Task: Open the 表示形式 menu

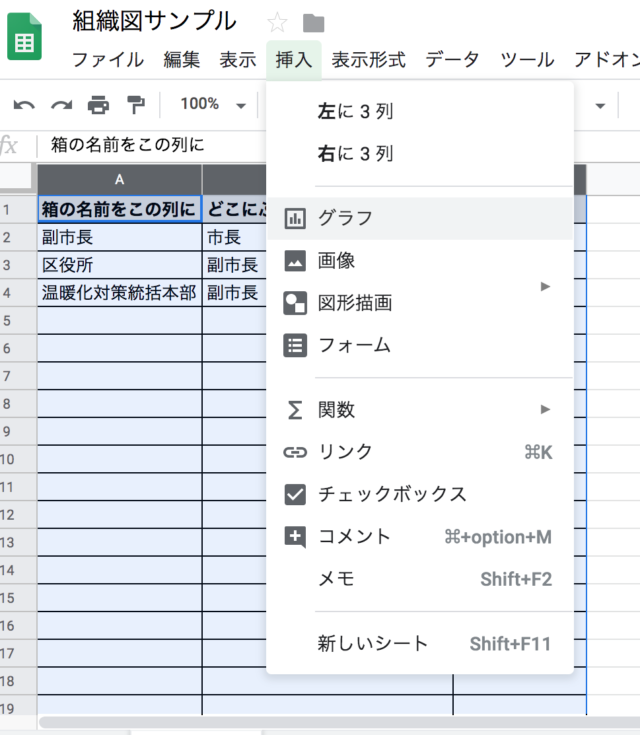Action: (369, 60)
